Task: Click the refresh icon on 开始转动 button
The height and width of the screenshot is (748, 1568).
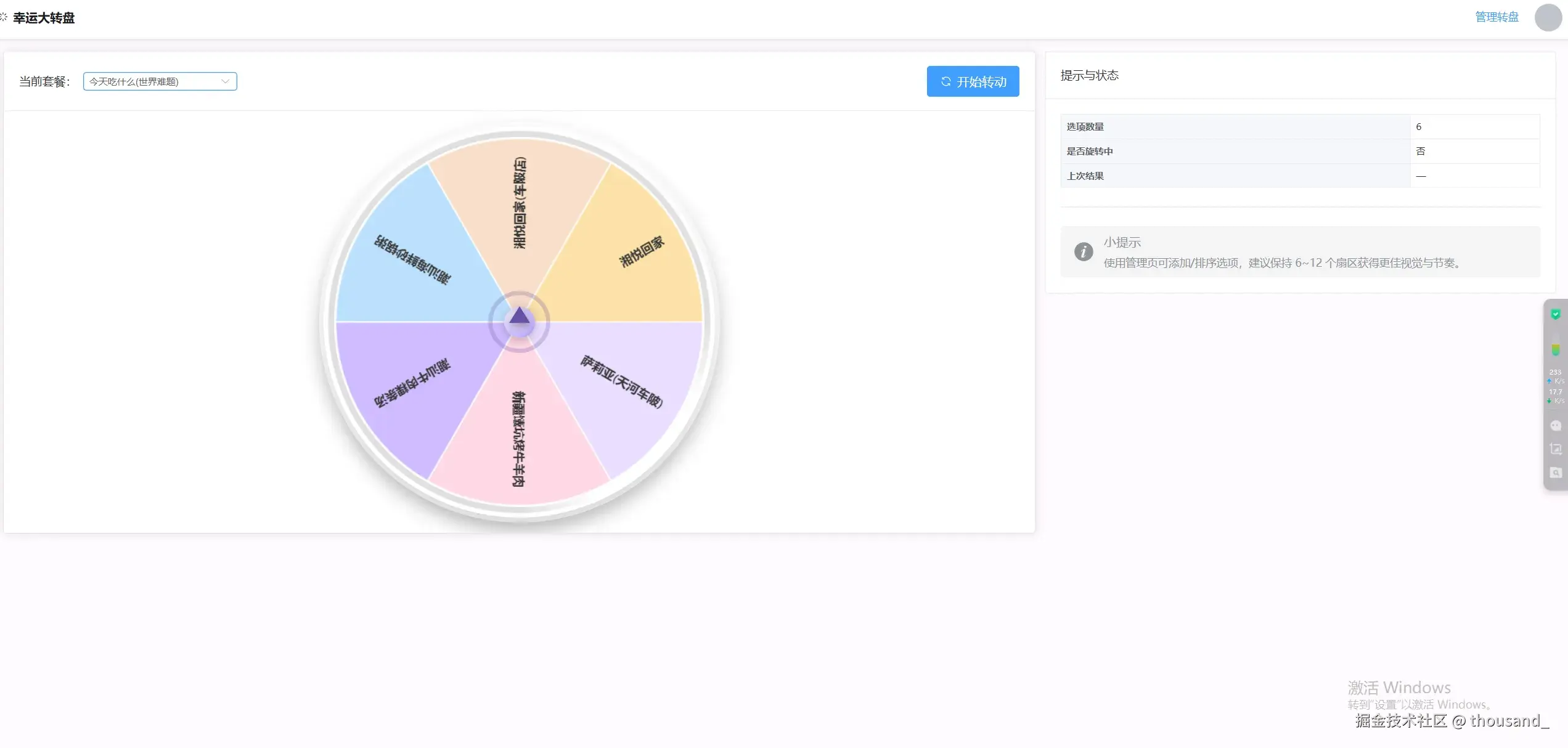Action: [x=945, y=81]
